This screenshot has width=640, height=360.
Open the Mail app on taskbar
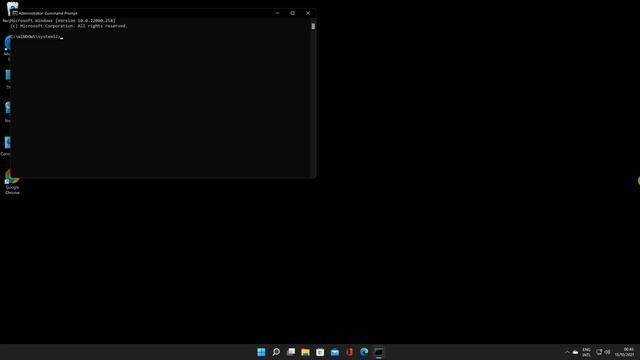click(x=335, y=352)
